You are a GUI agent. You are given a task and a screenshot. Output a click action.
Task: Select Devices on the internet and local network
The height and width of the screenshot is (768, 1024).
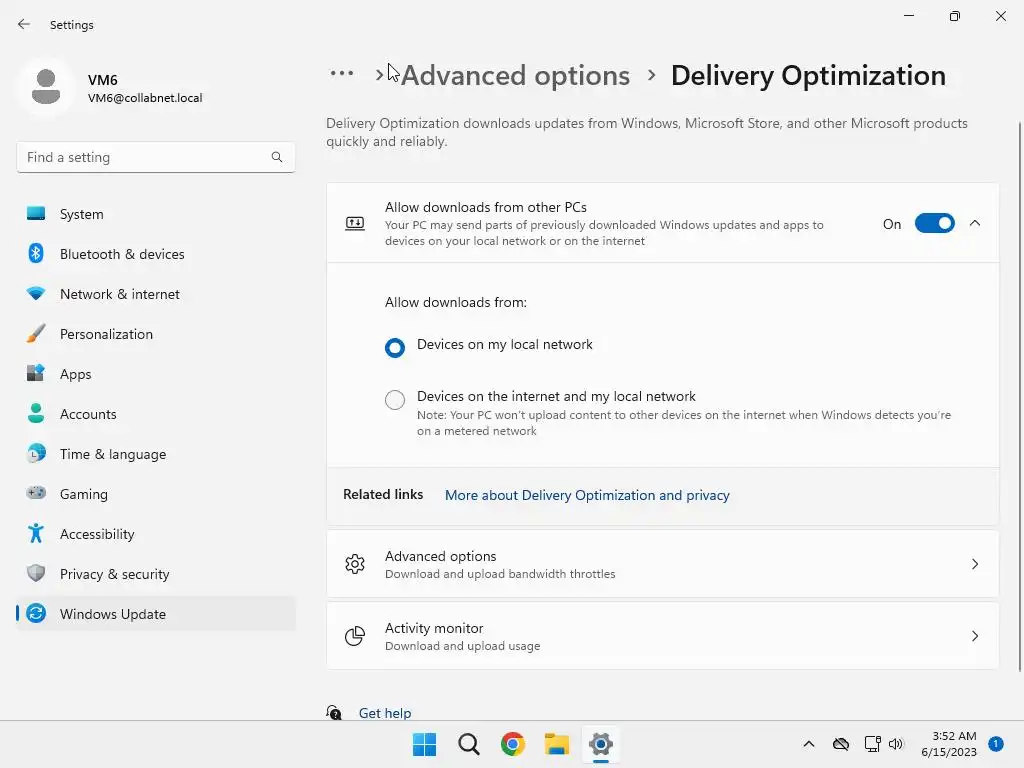pyautogui.click(x=395, y=400)
